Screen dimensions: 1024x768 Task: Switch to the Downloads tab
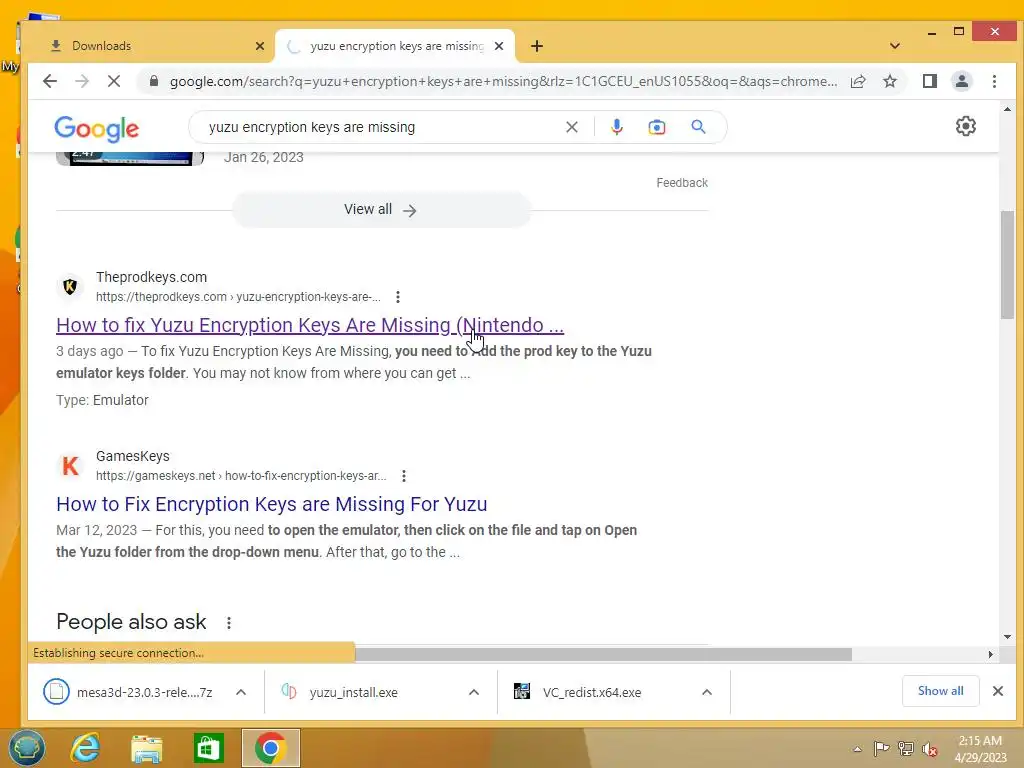click(152, 46)
